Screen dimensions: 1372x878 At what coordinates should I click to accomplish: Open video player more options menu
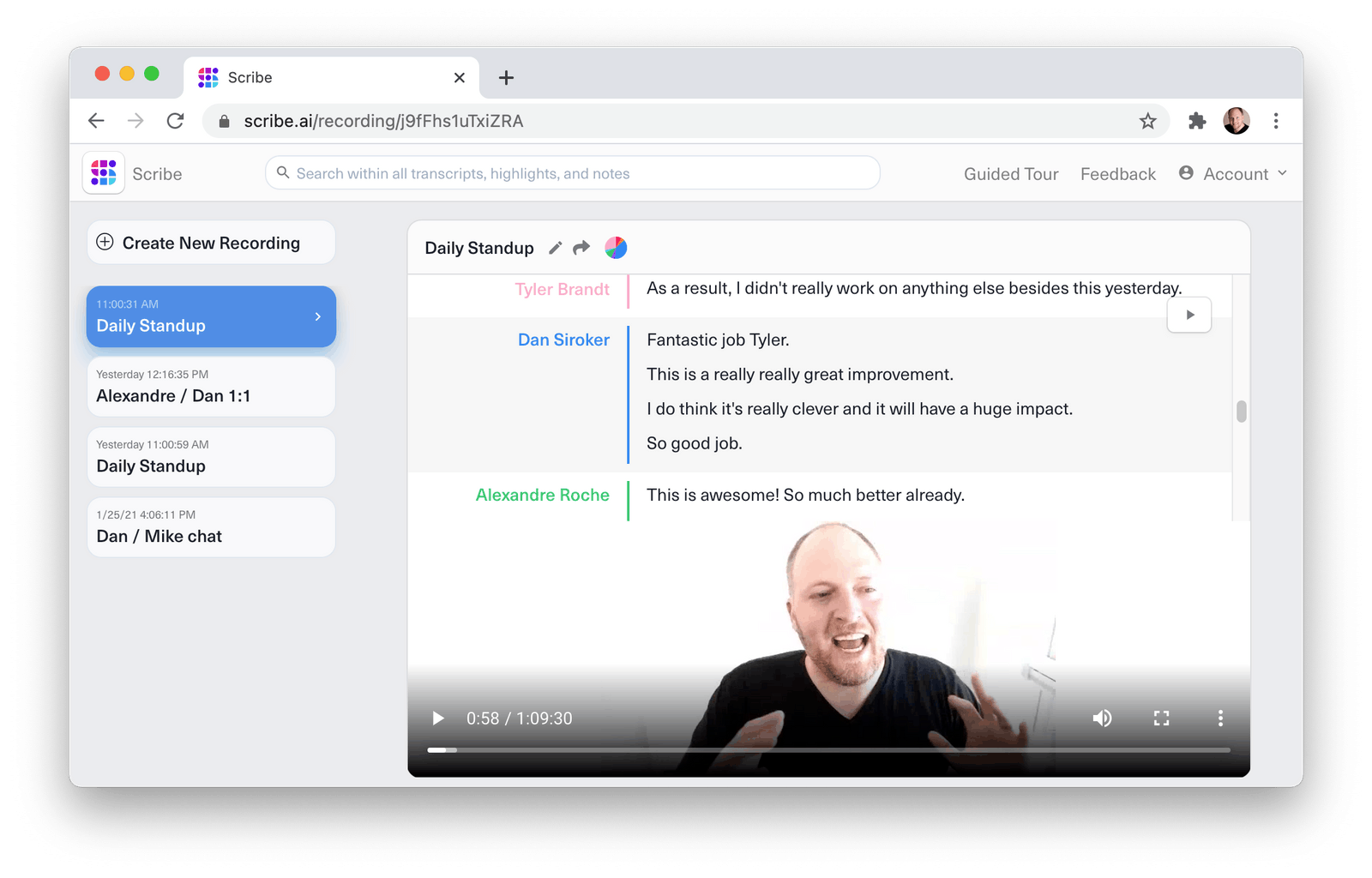point(1220,719)
